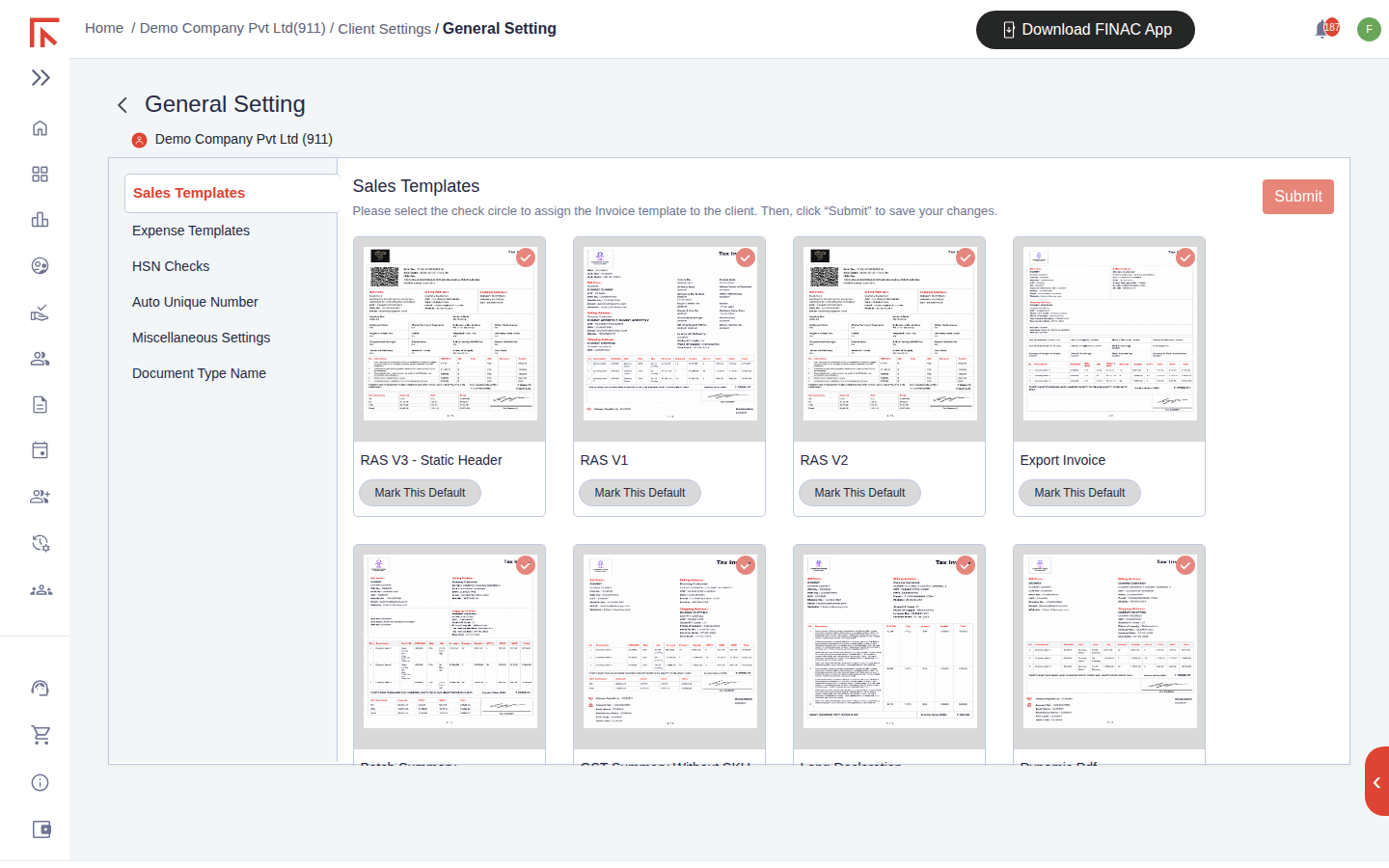Toggle check circle on RAS V1 template
The width and height of the screenshot is (1389, 868).
pyautogui.click(x=746, y=258)
